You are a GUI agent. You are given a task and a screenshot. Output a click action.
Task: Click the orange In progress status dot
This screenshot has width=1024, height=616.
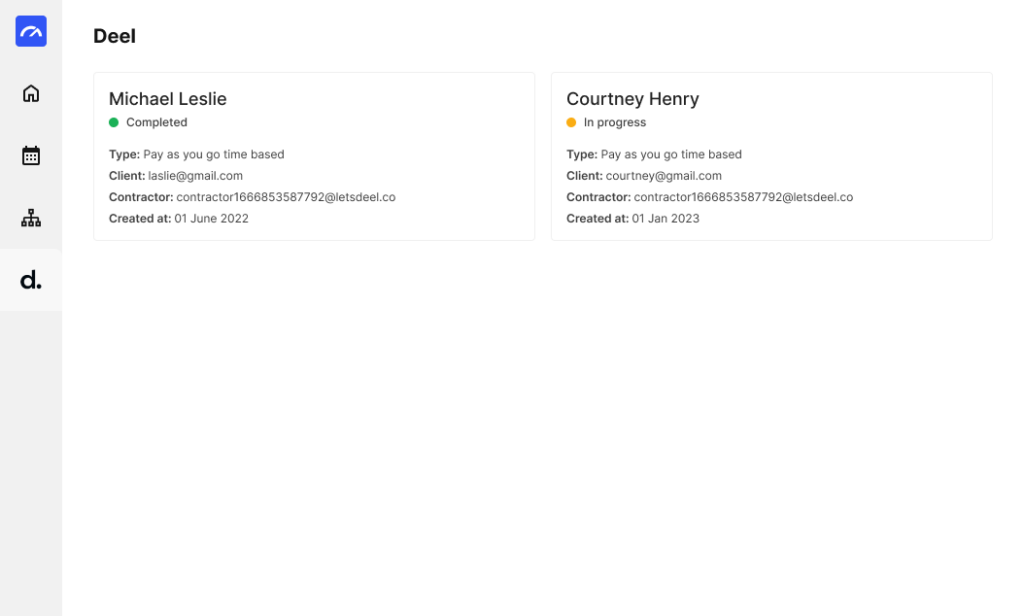tap(571, 122)
